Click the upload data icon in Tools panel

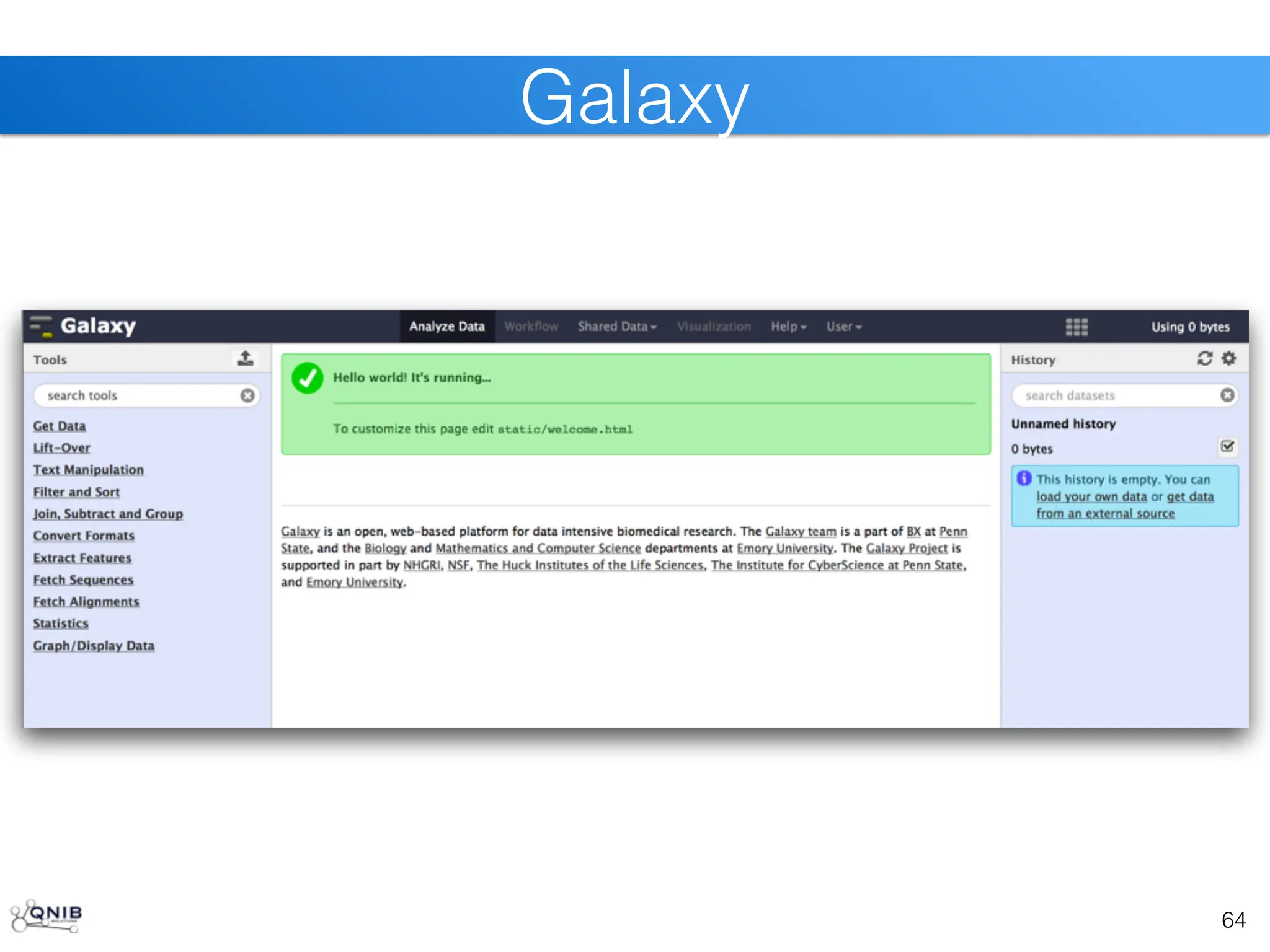point(246,358)
